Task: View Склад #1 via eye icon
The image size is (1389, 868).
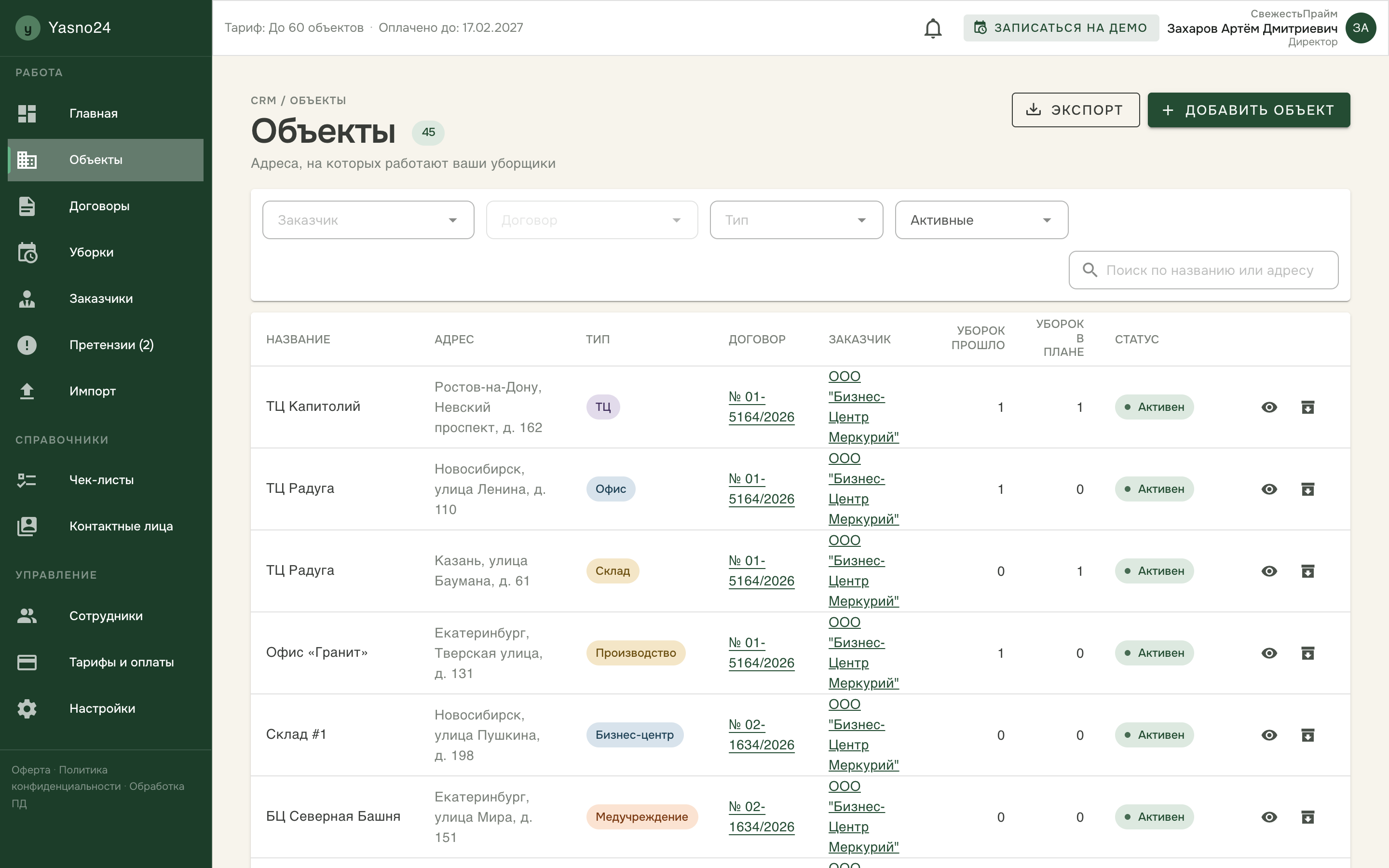Action: [1269, 735]
